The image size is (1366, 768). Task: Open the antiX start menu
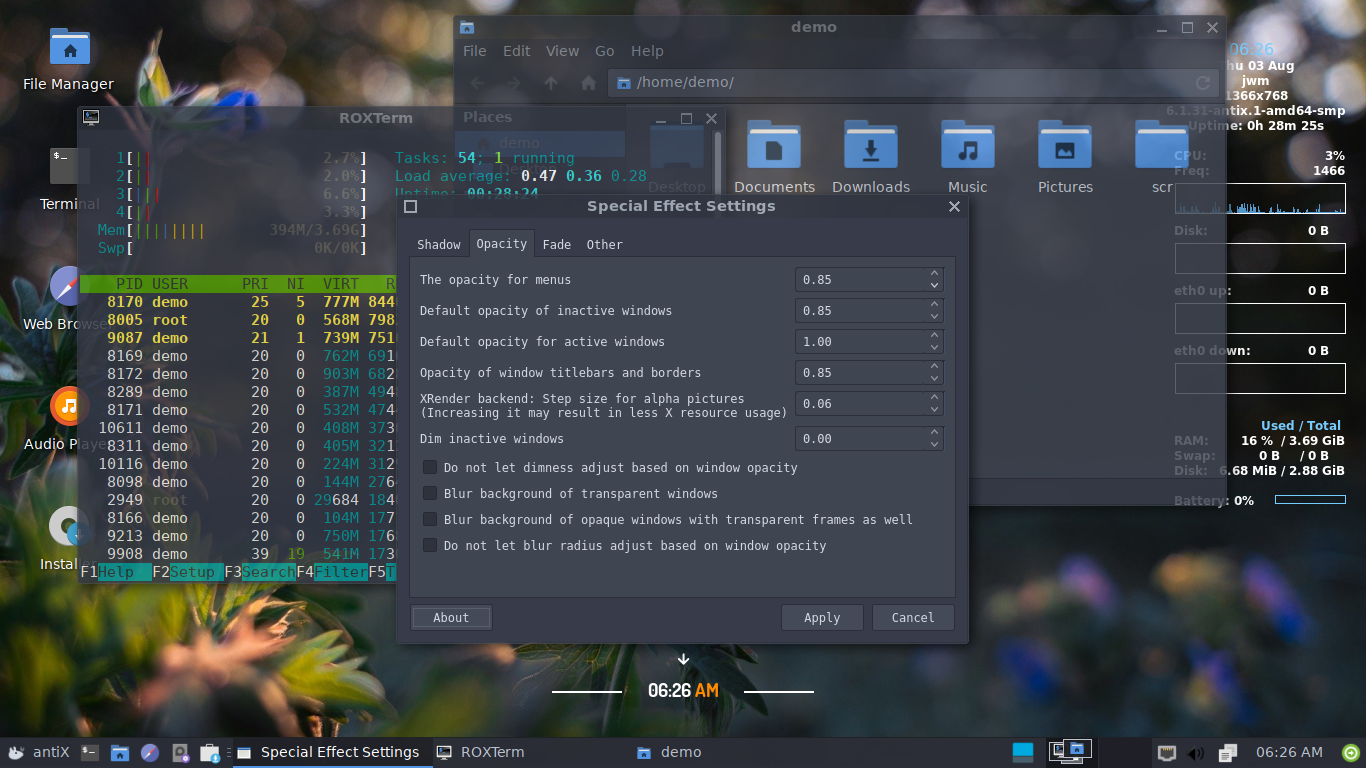coord(38,752)
